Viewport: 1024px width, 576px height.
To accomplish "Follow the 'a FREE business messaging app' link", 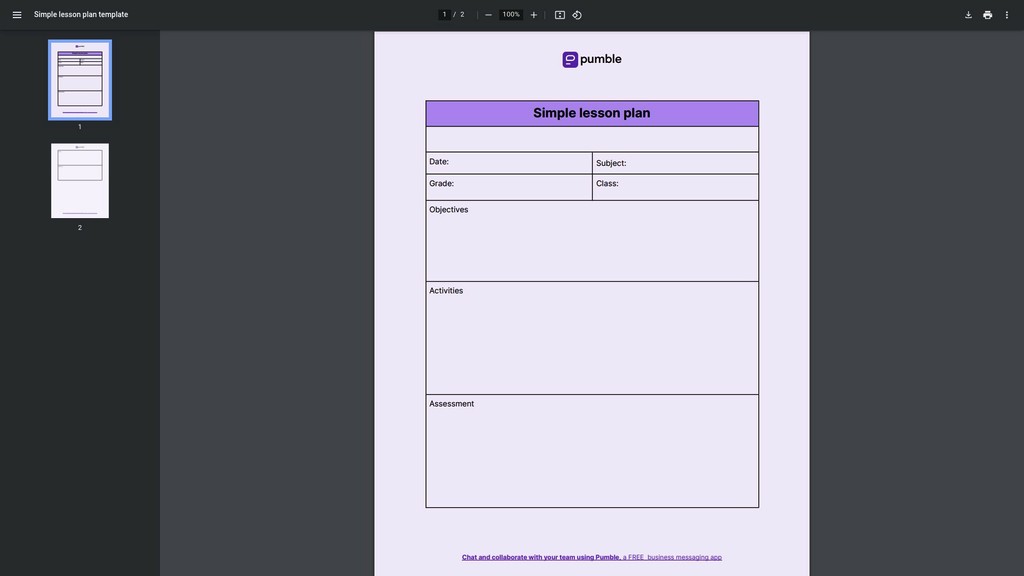I will tap(672, 556).
